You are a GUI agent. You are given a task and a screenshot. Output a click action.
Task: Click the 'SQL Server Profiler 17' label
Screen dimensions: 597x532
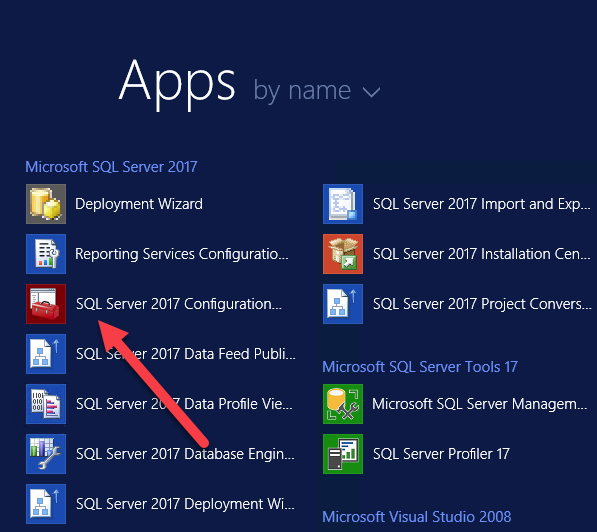tap(441, 454)
